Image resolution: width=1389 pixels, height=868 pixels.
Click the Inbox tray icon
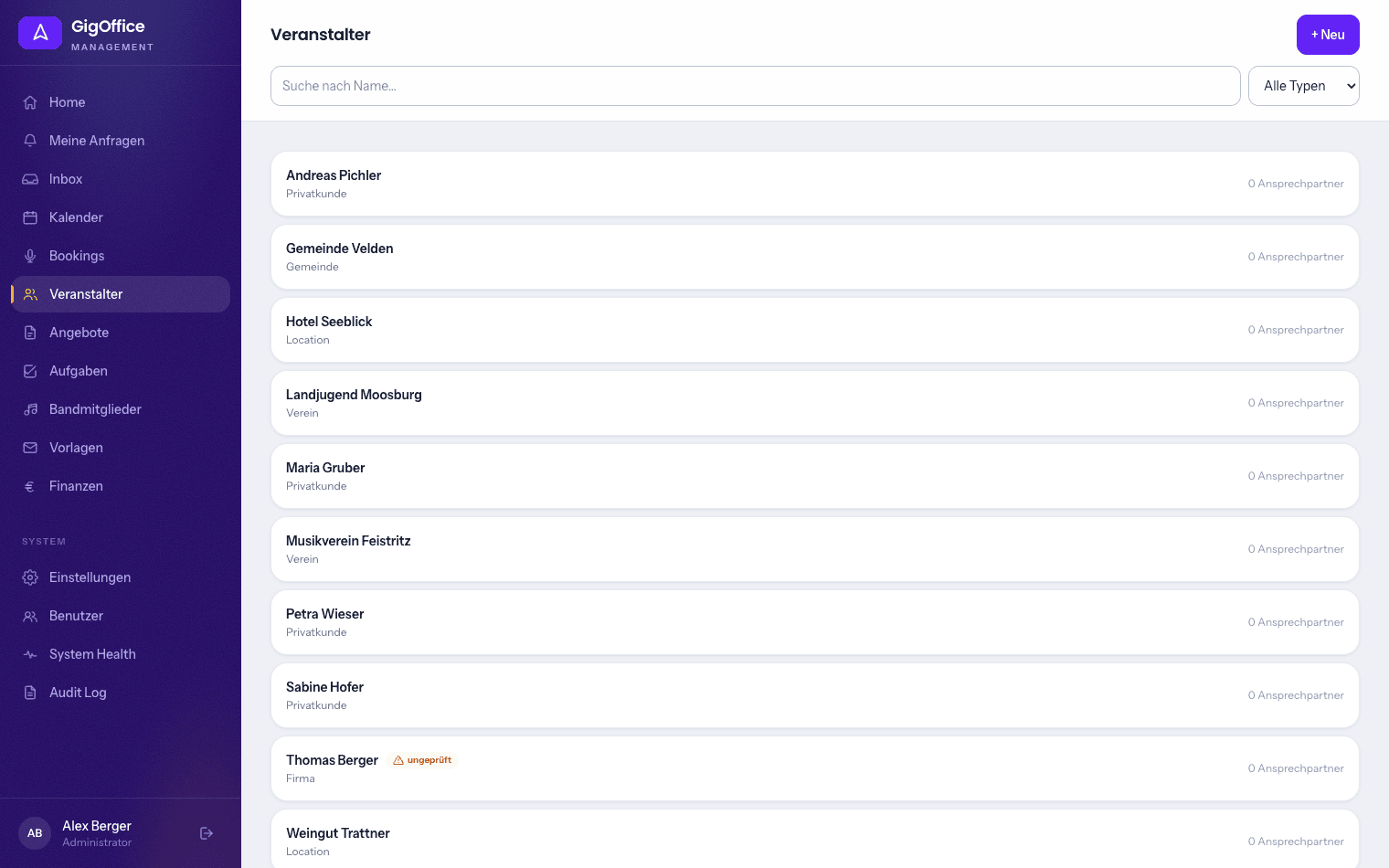click(30, 179)
